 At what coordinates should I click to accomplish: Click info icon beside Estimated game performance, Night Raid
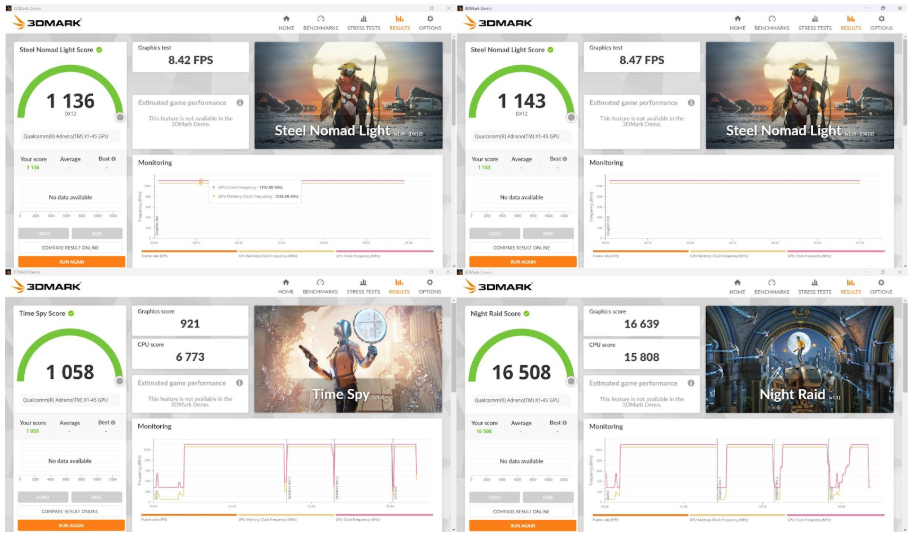(691, 383)
